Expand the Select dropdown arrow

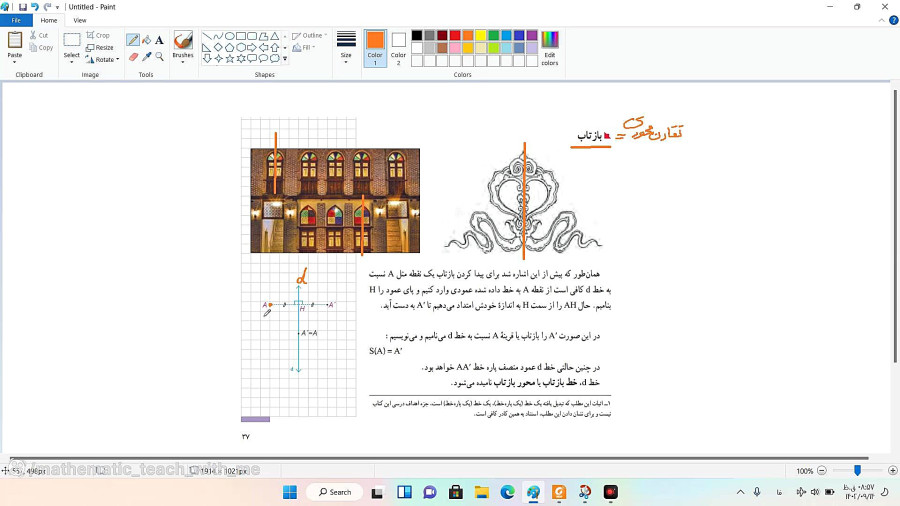coord(72,61)
